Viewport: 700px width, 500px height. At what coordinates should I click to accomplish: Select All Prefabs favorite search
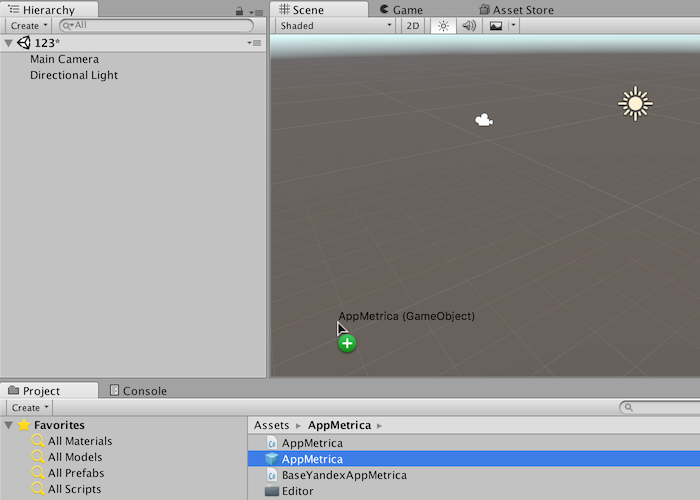click(x=76, y=473)
